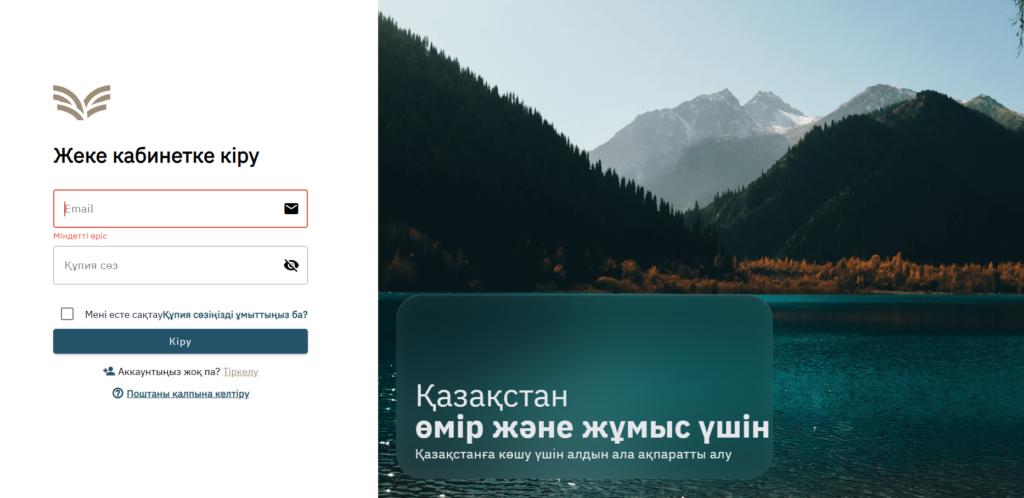Image resolution: width=1024 pixels, height=498 pixels.
Task: Open the "Құпия сөзіңізді ұмыттыңыз ба?" link
Action: coord(235,314)
